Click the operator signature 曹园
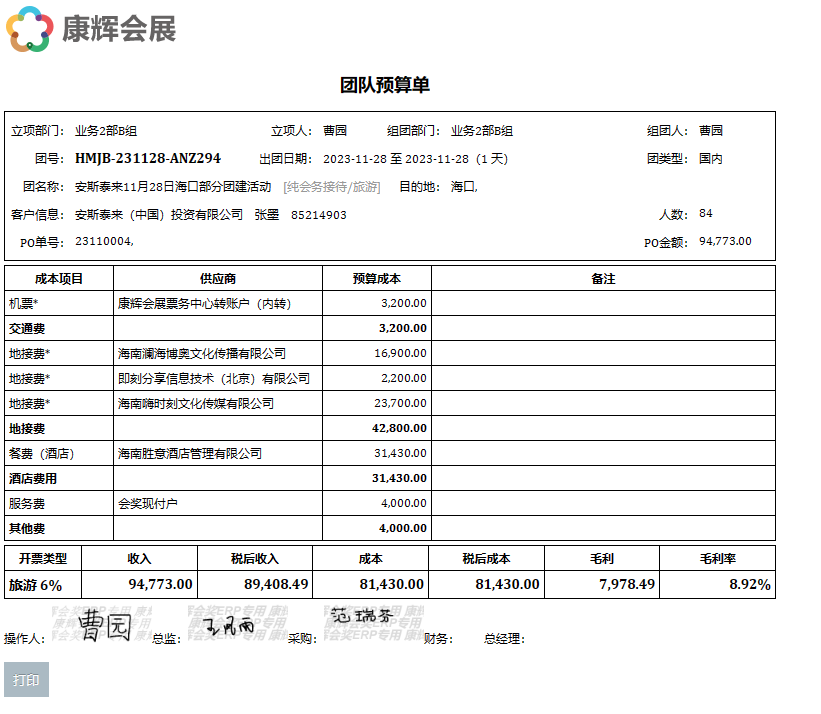 105,626
